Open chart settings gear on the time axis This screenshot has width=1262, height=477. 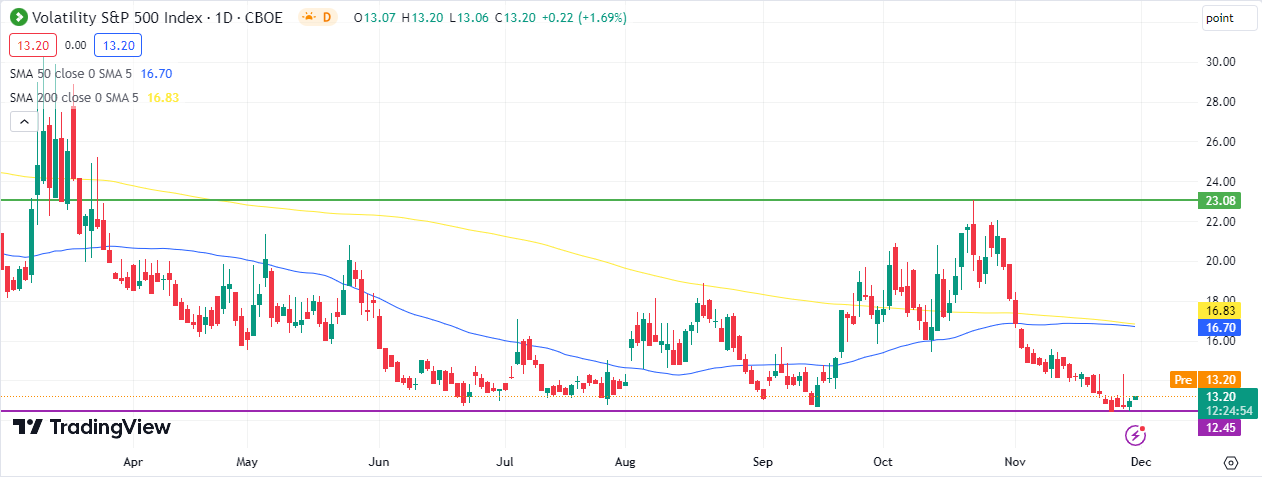click(x=1230, y=463)
